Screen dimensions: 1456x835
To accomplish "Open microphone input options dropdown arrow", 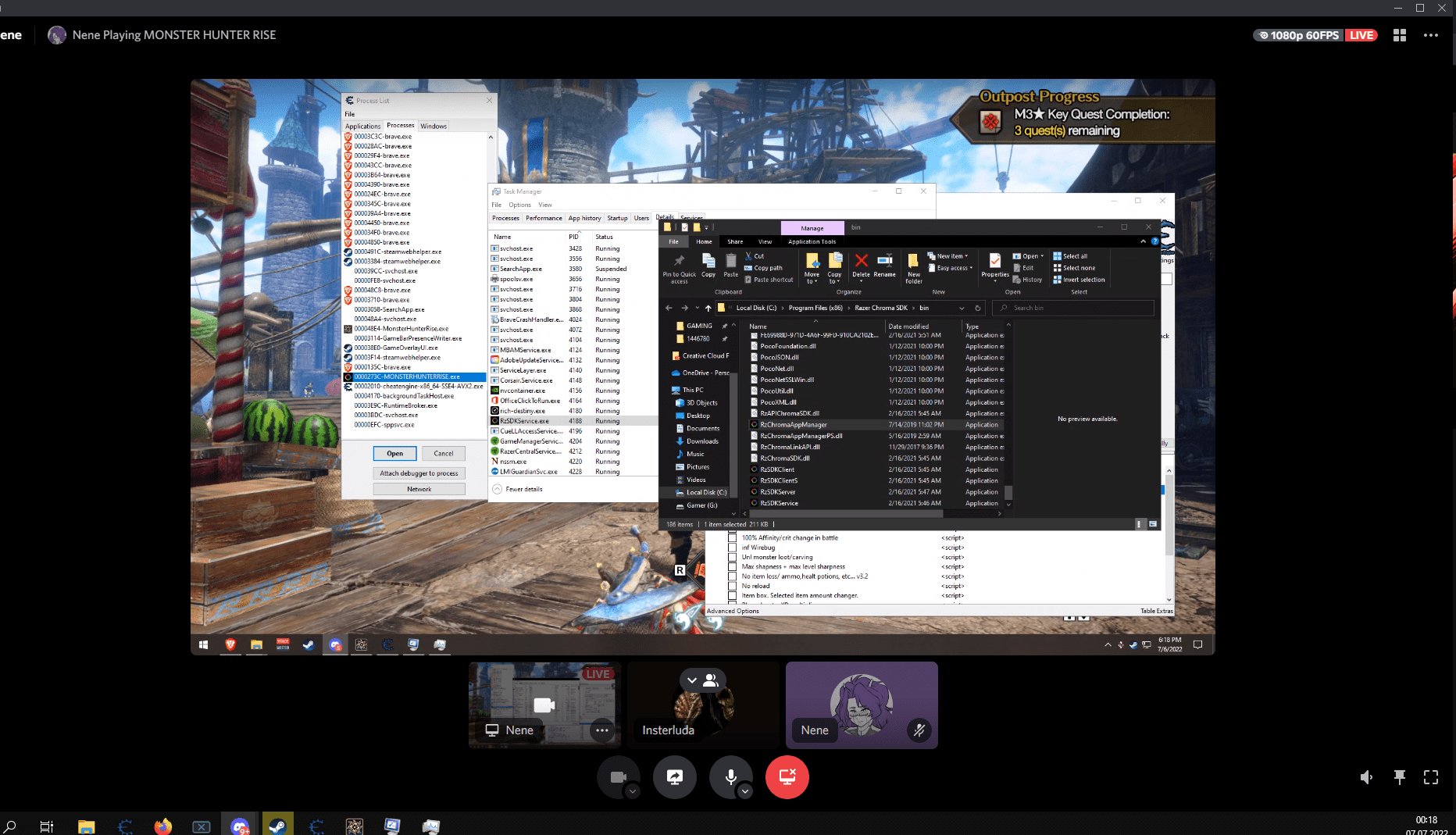I will [x=745, y=791].
